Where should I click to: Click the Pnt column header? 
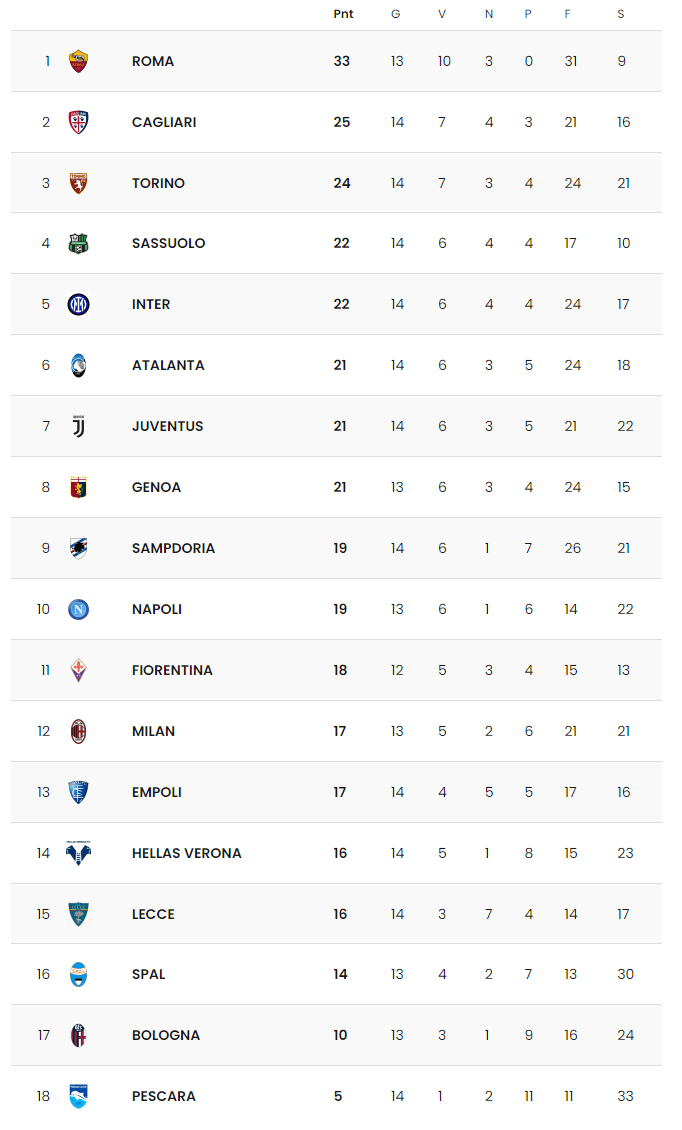tap(343, 14)
